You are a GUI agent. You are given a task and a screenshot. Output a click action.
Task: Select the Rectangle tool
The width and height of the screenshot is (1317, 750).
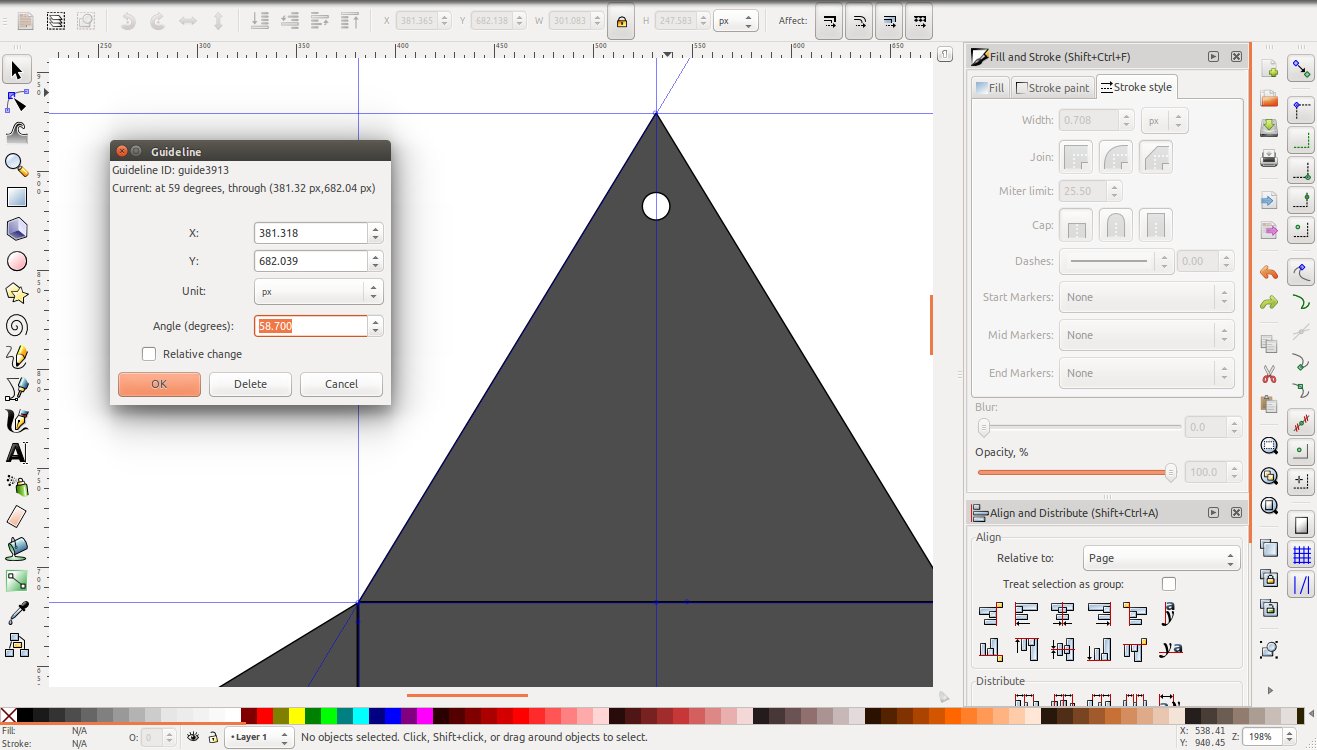coord(16,197)
